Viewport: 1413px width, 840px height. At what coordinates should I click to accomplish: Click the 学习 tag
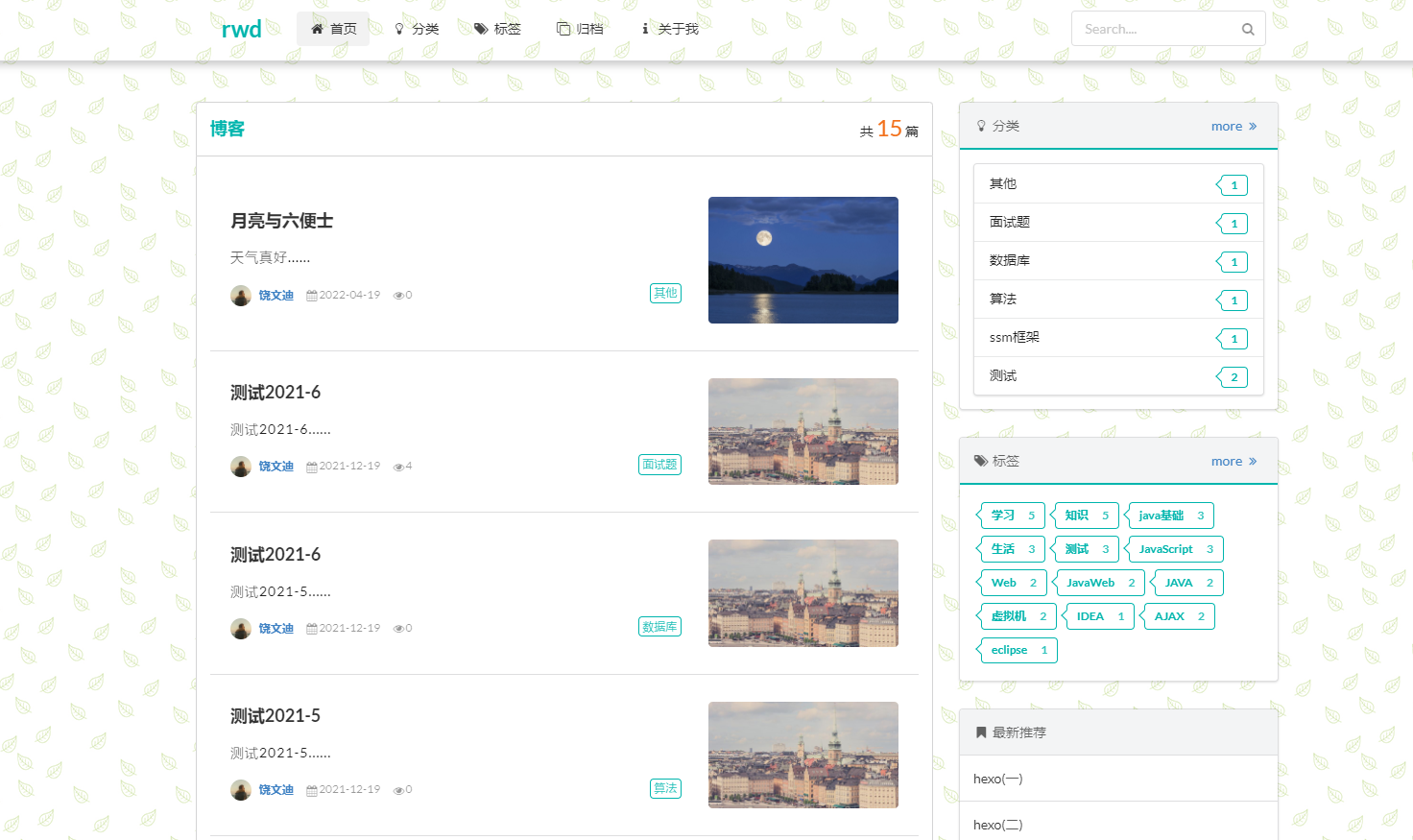coord(1012,516)
